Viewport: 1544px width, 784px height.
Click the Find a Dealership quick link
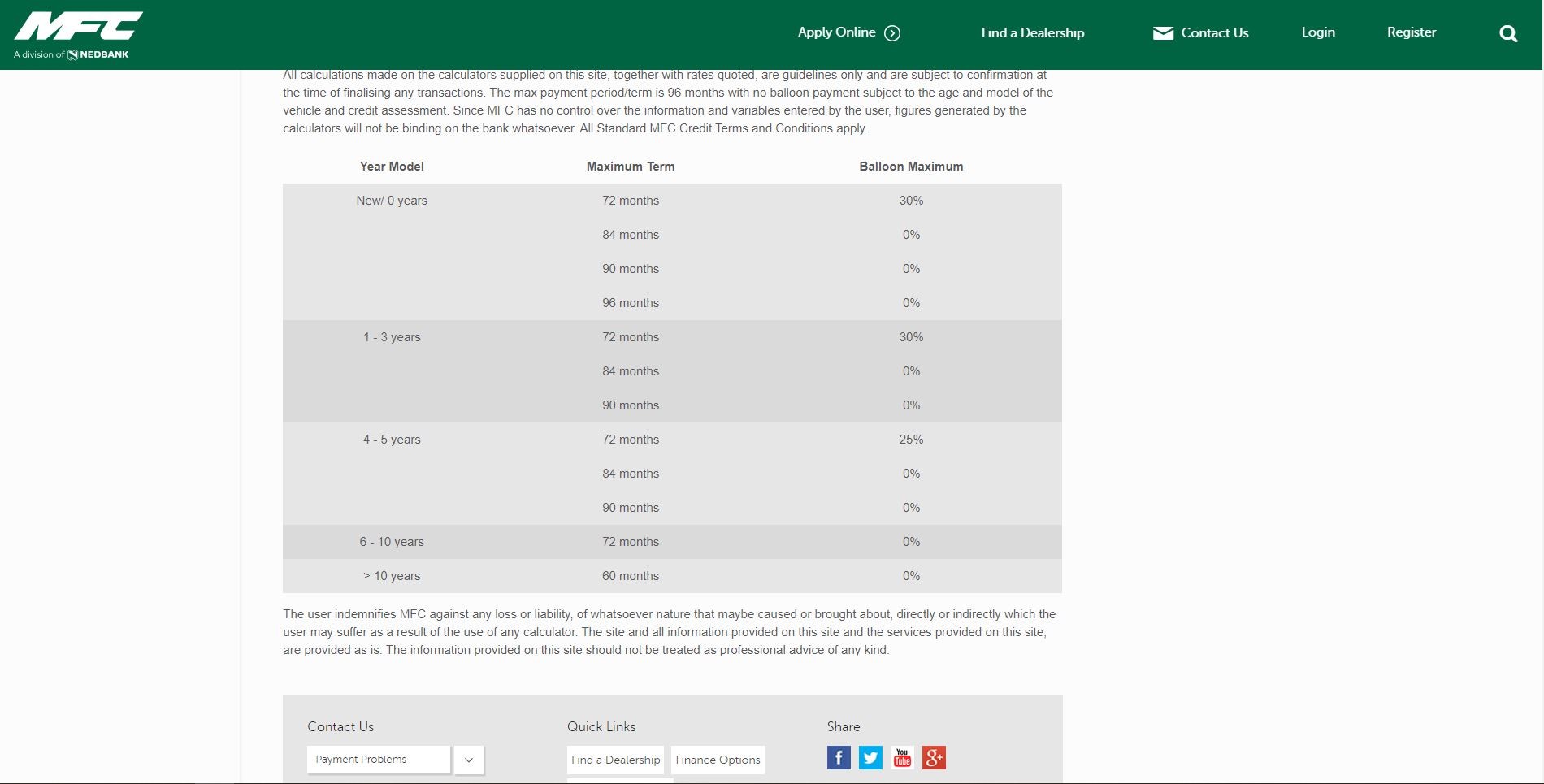[615, 760]
